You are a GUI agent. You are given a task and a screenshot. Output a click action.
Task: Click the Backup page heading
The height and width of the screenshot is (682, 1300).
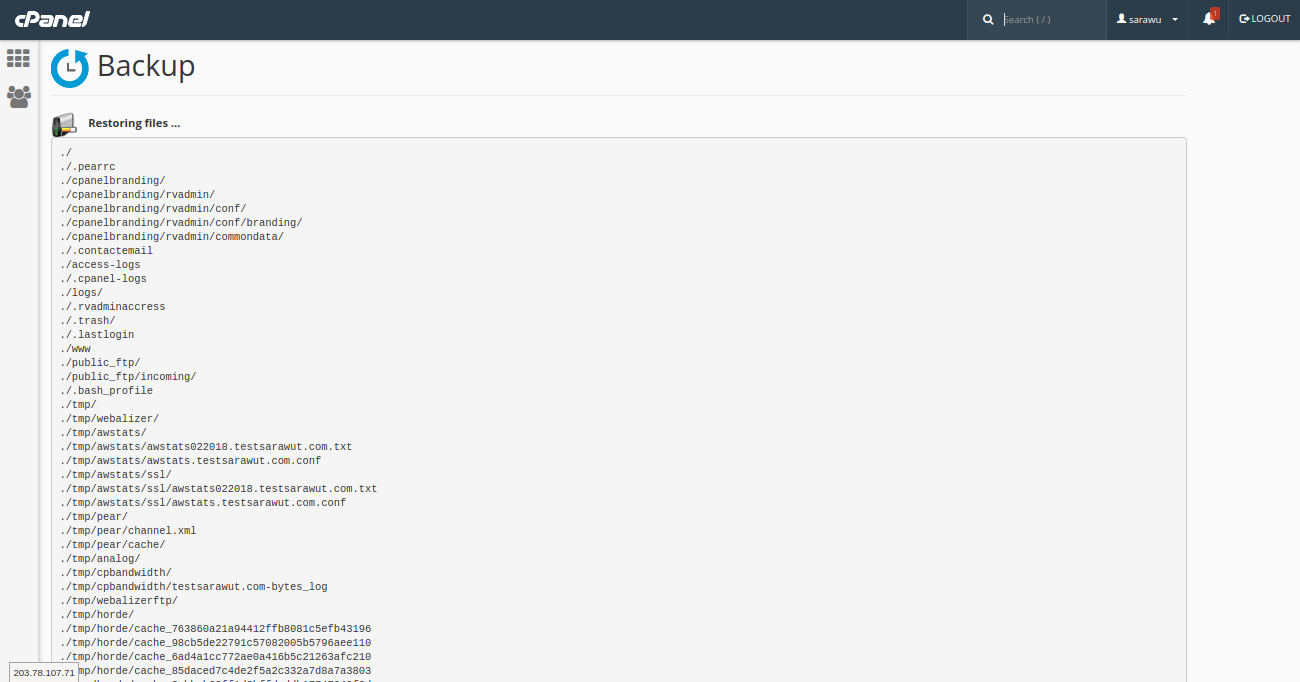click(x=146, y=66)
